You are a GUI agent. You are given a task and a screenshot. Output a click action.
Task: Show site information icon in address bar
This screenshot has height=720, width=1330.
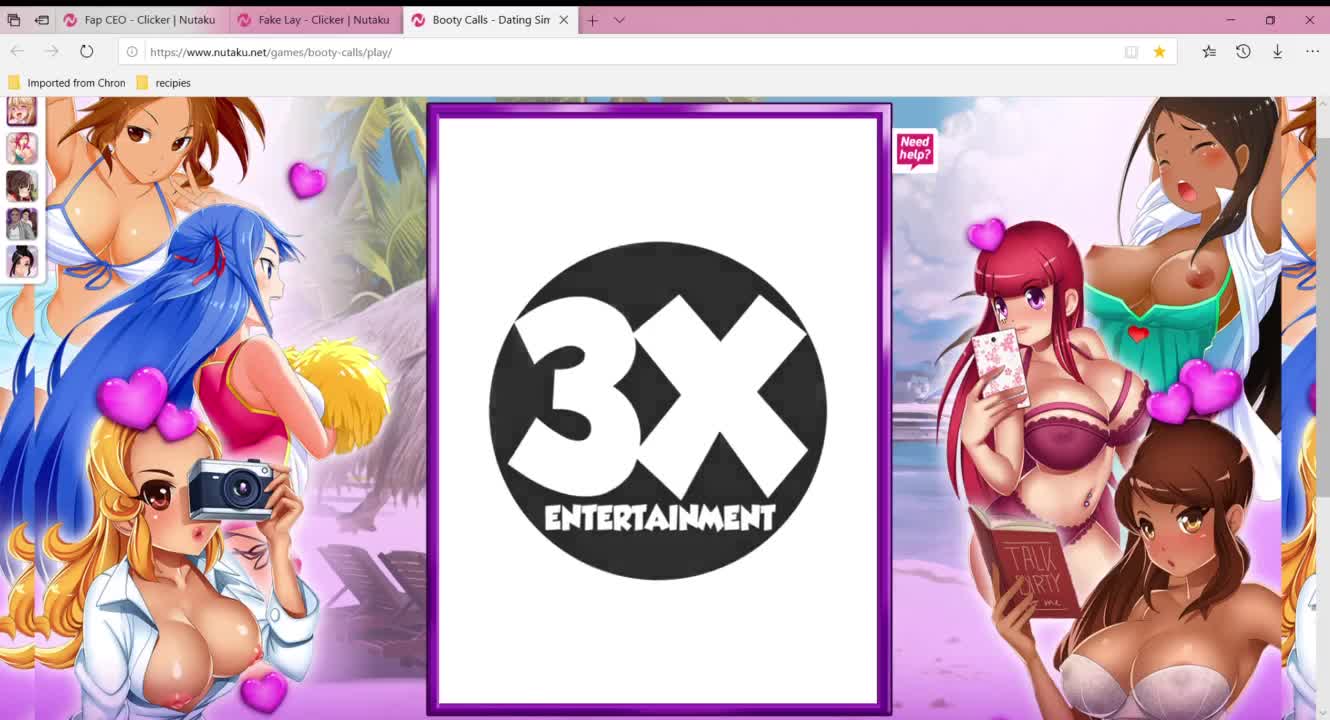click(x=132, y=52)
